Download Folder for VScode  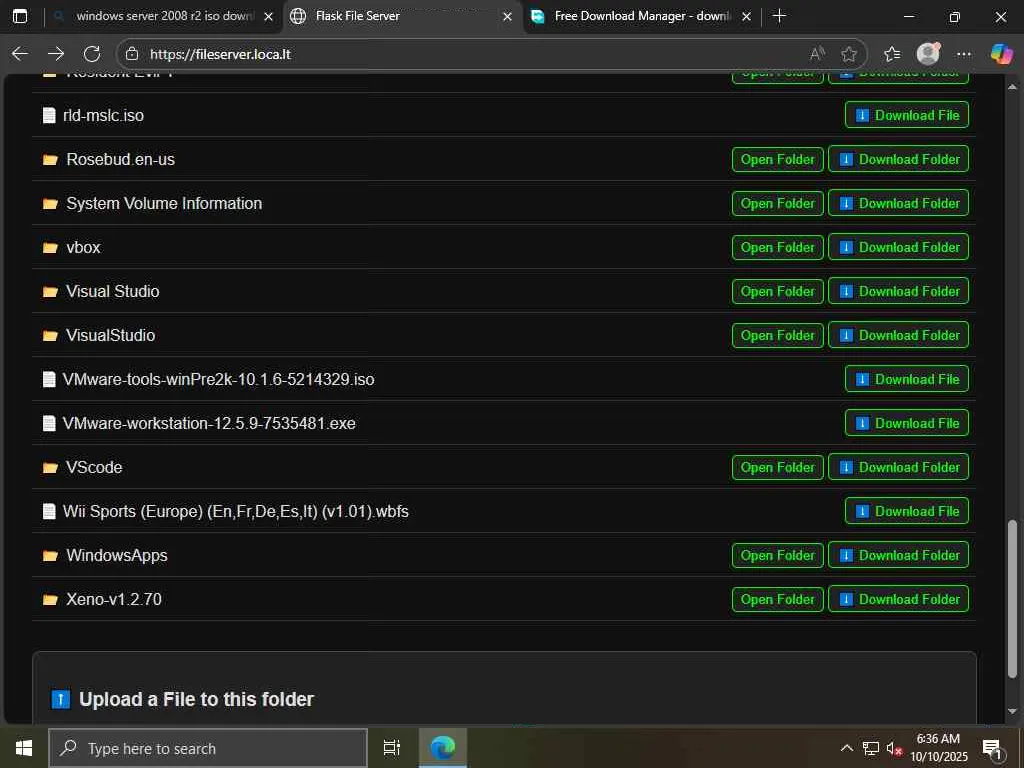899,467
